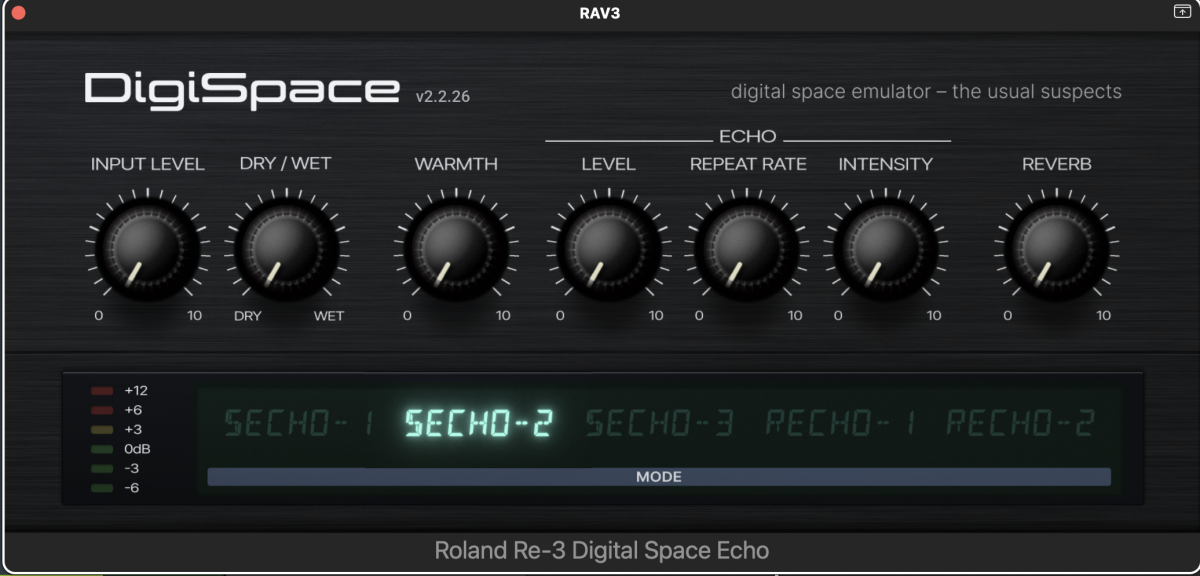This screenshot has width=1200, height=576.
Task: Click the +3 meter LED
Action: pos(102,430)
